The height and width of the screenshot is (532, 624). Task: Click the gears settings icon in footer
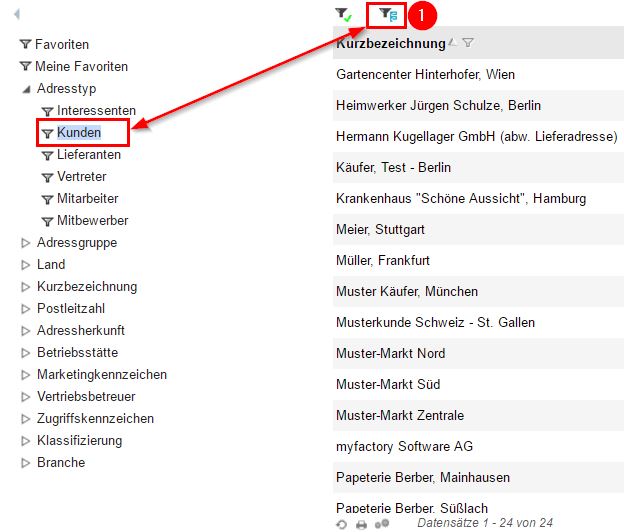[x=382, y=524]
